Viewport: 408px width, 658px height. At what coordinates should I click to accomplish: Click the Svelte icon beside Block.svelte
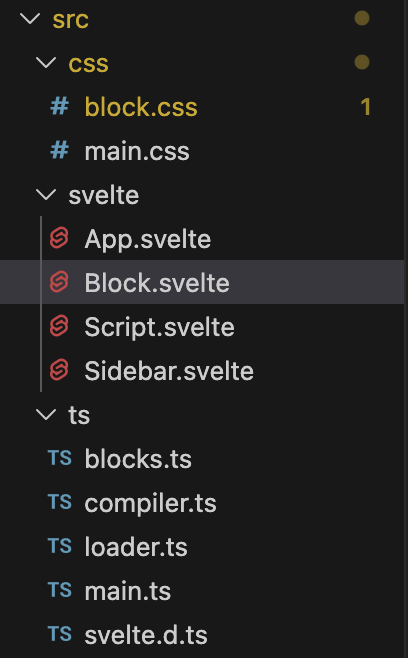59,282
